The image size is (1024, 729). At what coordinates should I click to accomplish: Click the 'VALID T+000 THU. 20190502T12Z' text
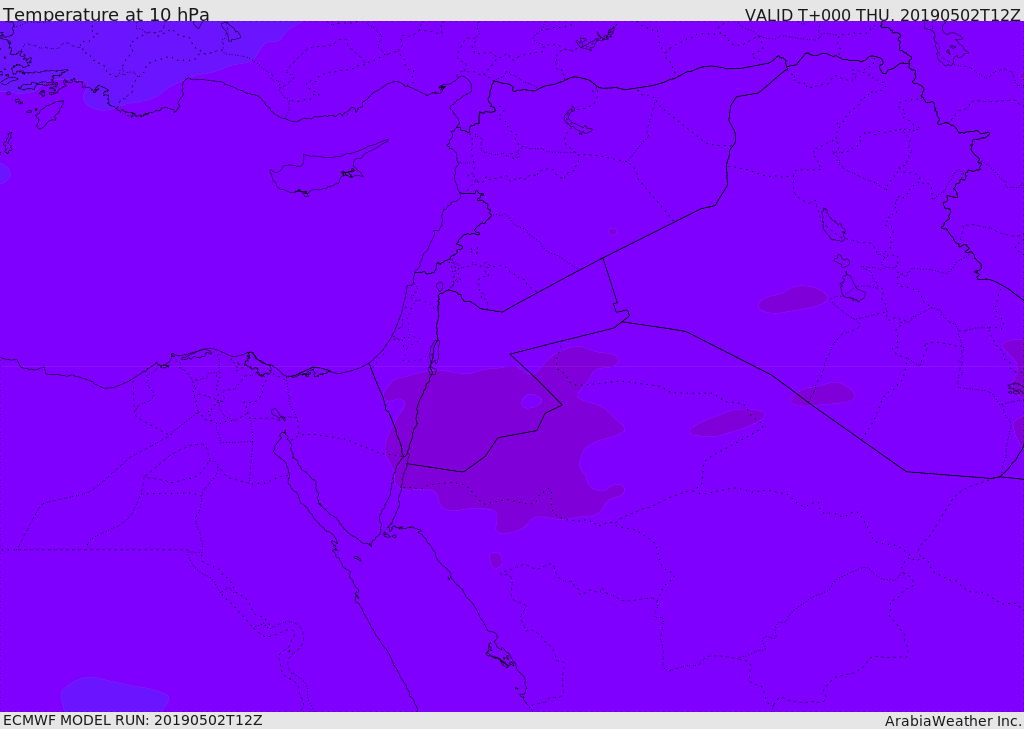pos(882,15)
